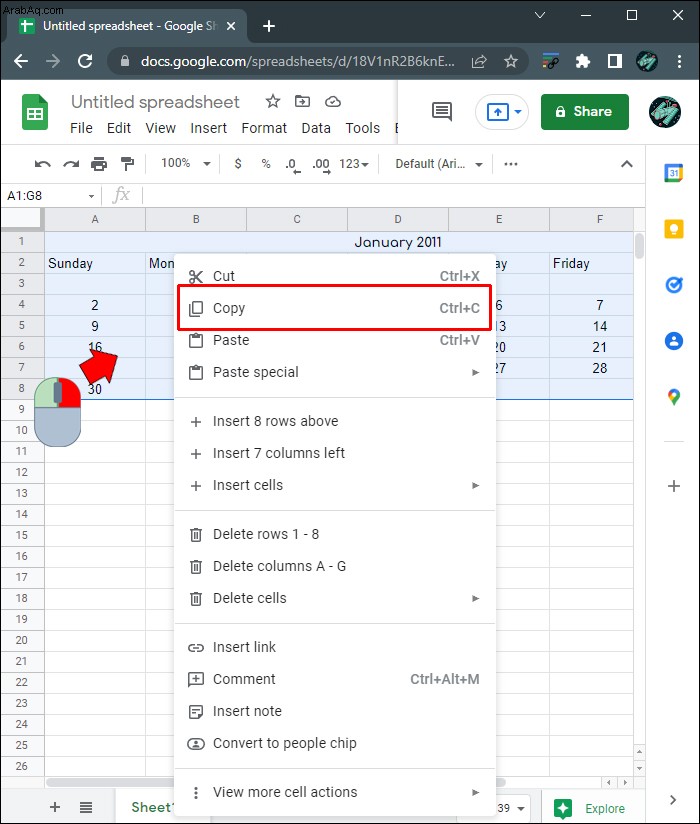Viewport: 700px width, 824px height.
Task: Open the File menu
Action: tap(81, 128)
